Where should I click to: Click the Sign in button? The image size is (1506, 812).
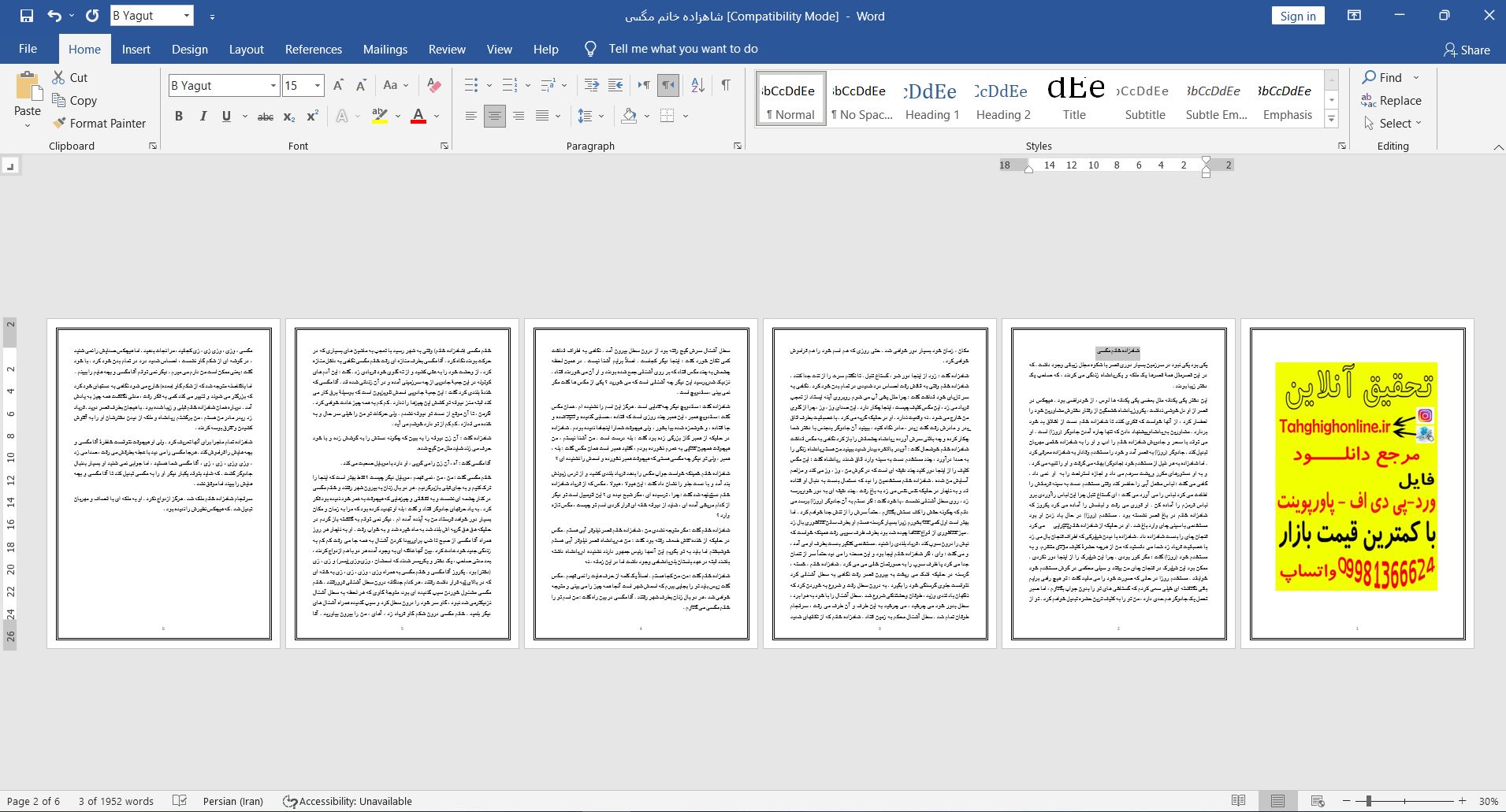[x=1298, y=16]
